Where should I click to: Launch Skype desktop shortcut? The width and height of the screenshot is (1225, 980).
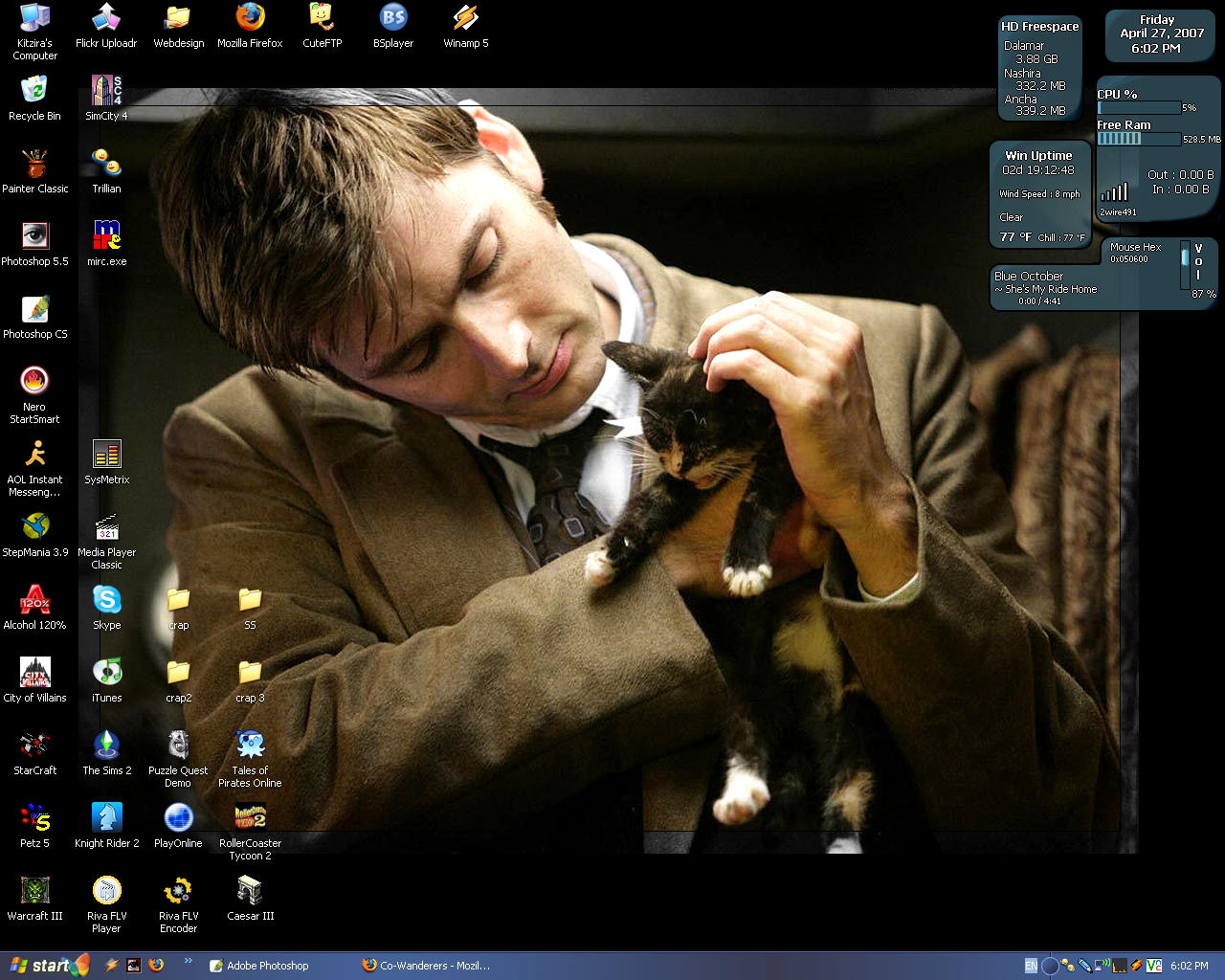tap(106, 607)
